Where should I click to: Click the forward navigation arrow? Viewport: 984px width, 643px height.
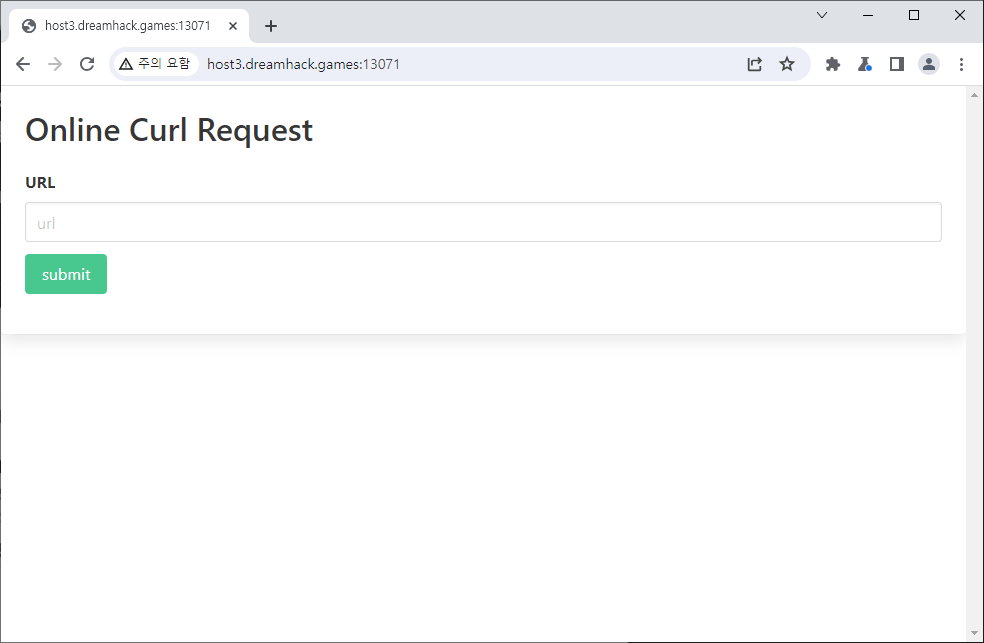click(55, 64)
